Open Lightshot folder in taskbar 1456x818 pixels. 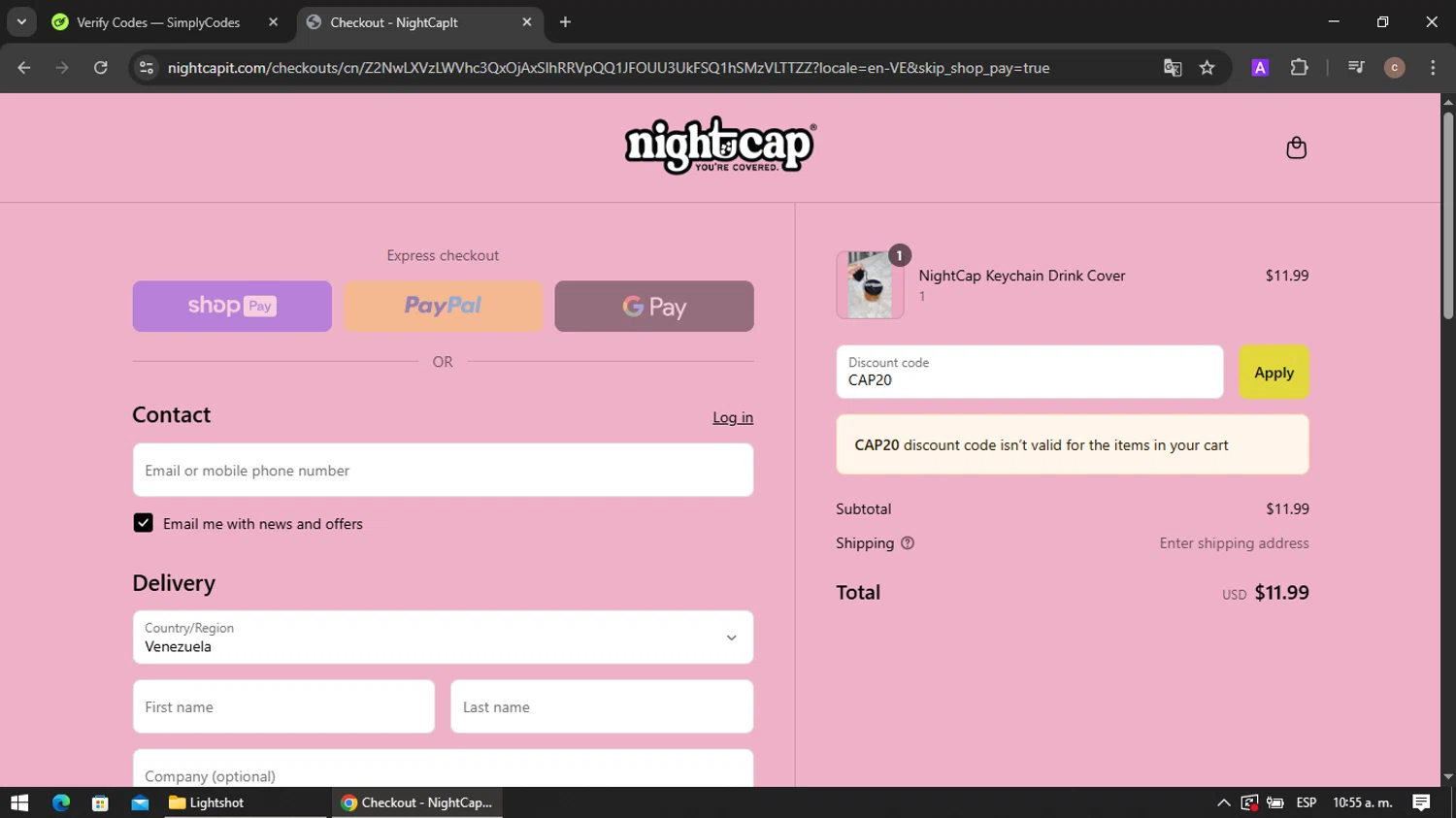point(245,802)
